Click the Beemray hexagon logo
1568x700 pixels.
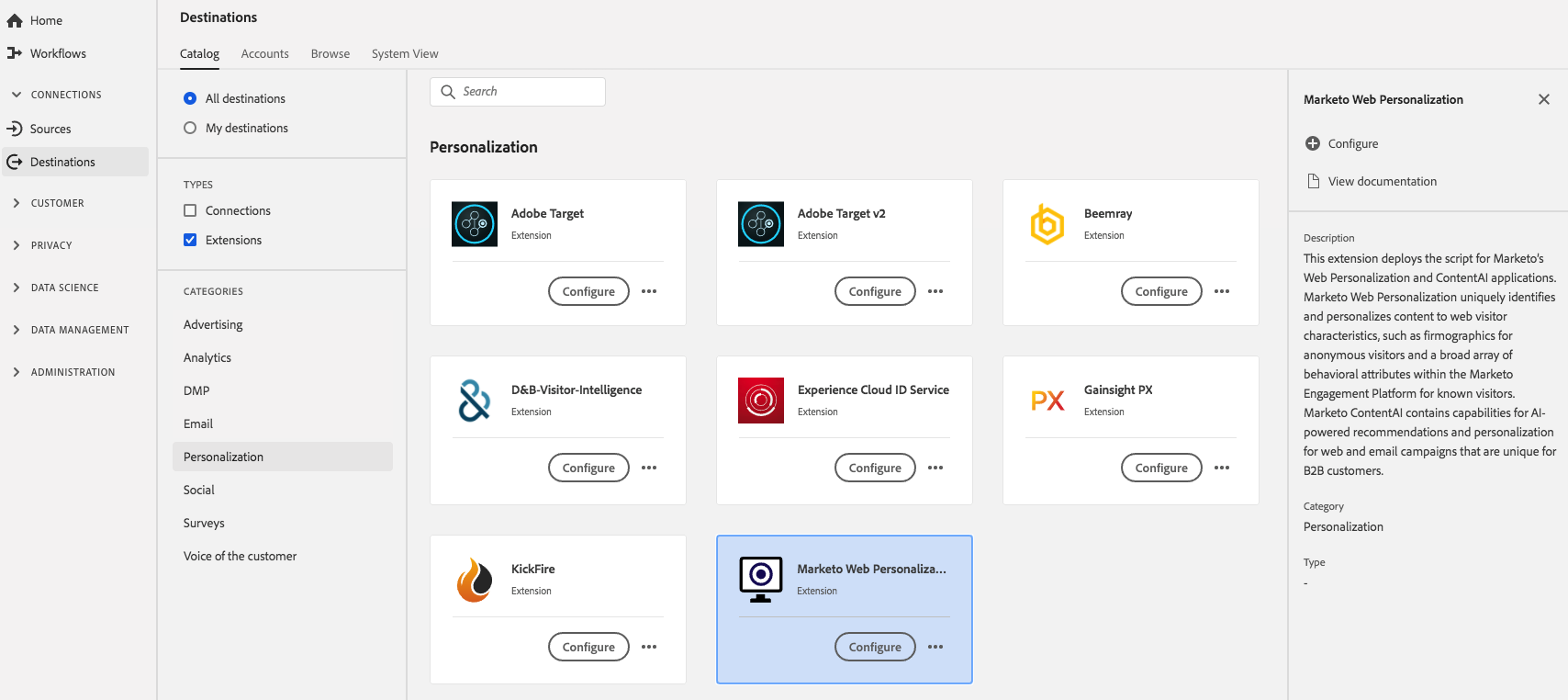pos(1047,224)
